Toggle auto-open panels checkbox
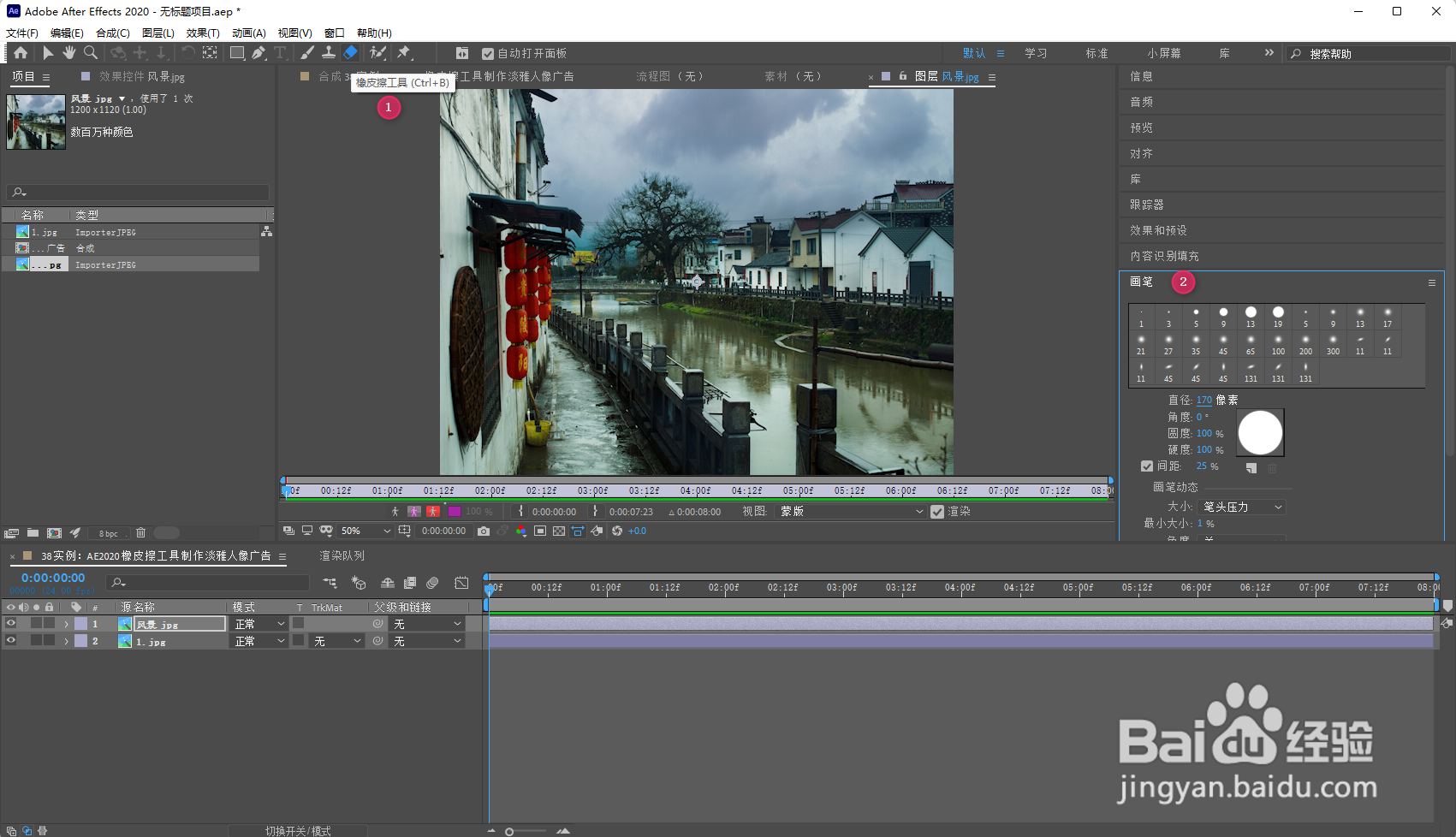Image resolution: width=1456 pixels, height=837 pixels. point(488,54)
